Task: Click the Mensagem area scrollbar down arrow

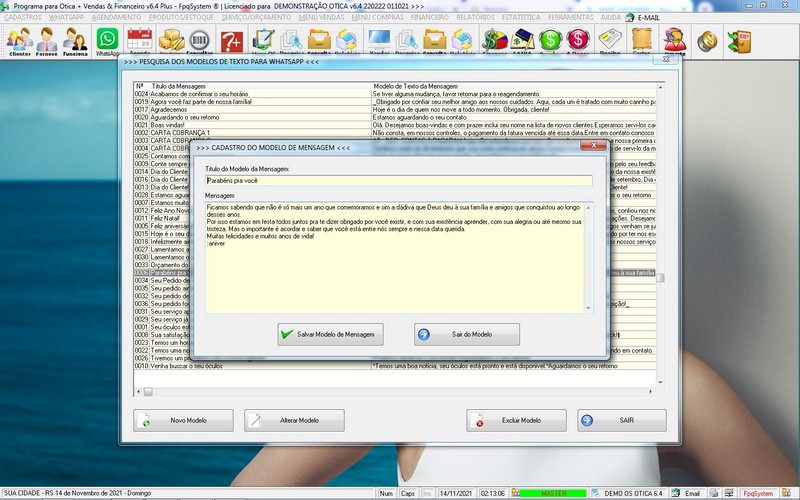Action: [x=588, y=308]
